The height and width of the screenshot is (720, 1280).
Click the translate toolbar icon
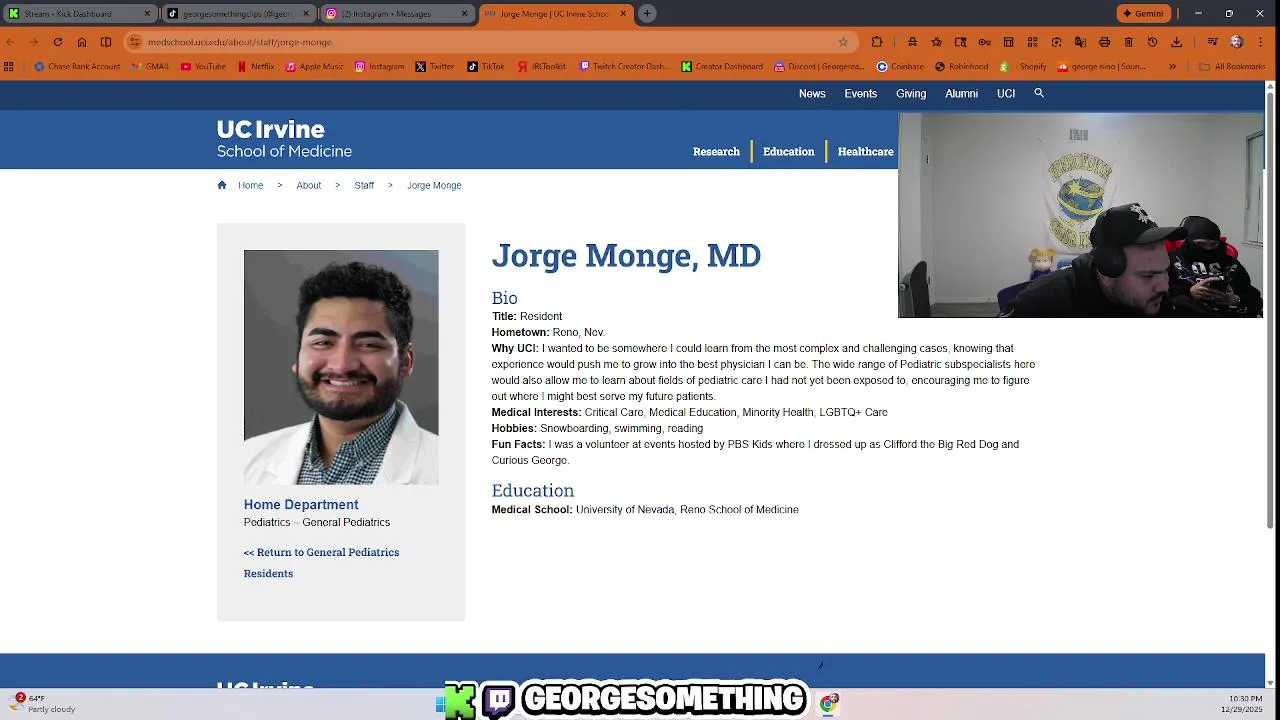[x=1080, y=42]
